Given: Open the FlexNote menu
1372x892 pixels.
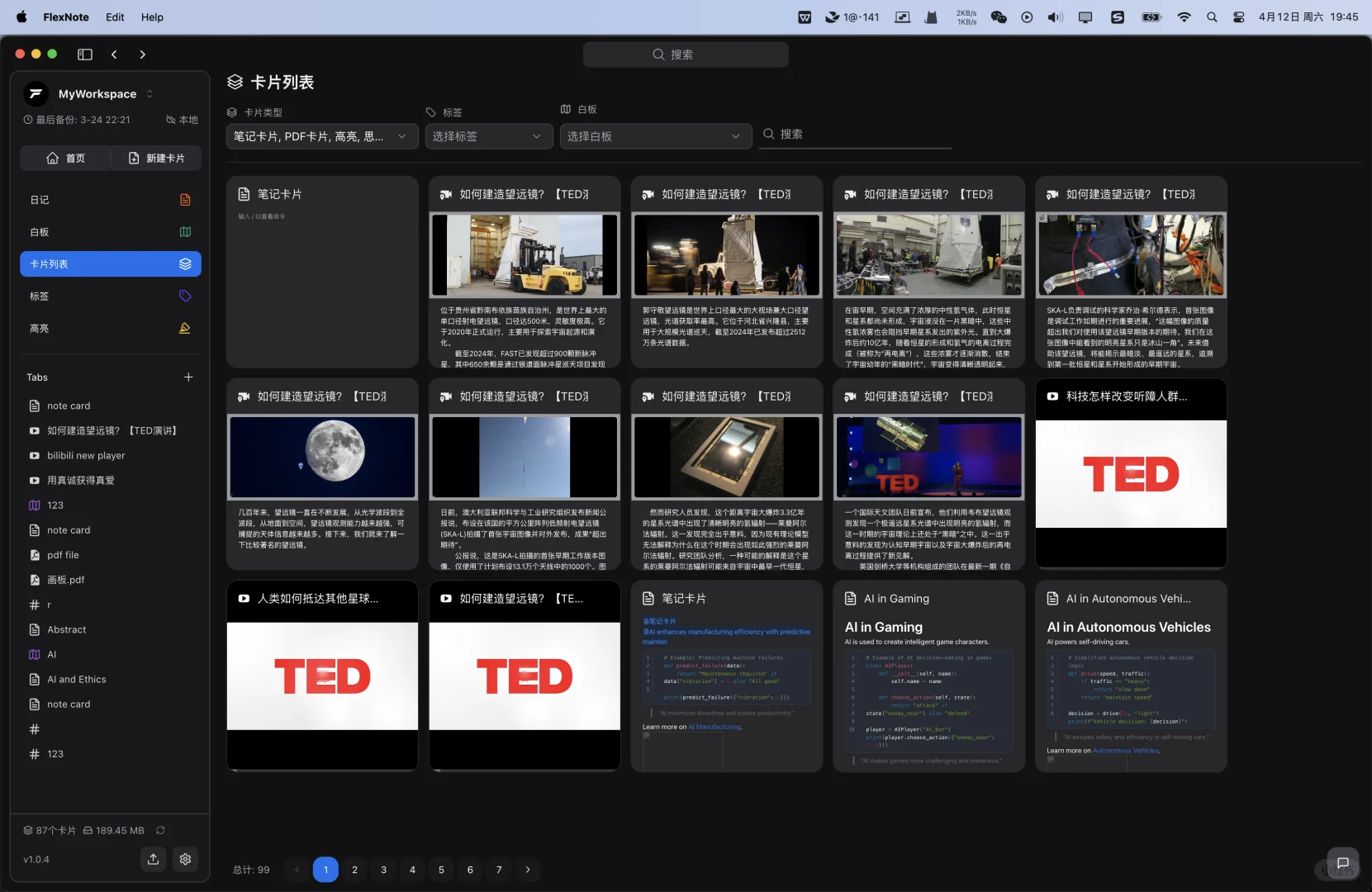Looking at the screenshot, I should coord(66,17).
